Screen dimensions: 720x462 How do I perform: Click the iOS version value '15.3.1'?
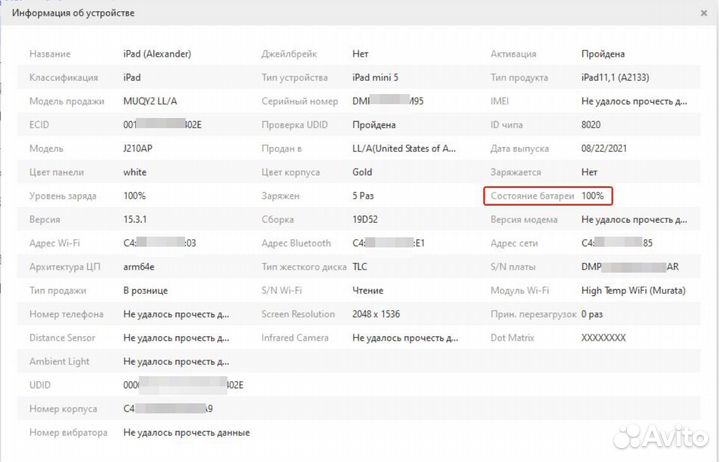[x=135, y=220]
